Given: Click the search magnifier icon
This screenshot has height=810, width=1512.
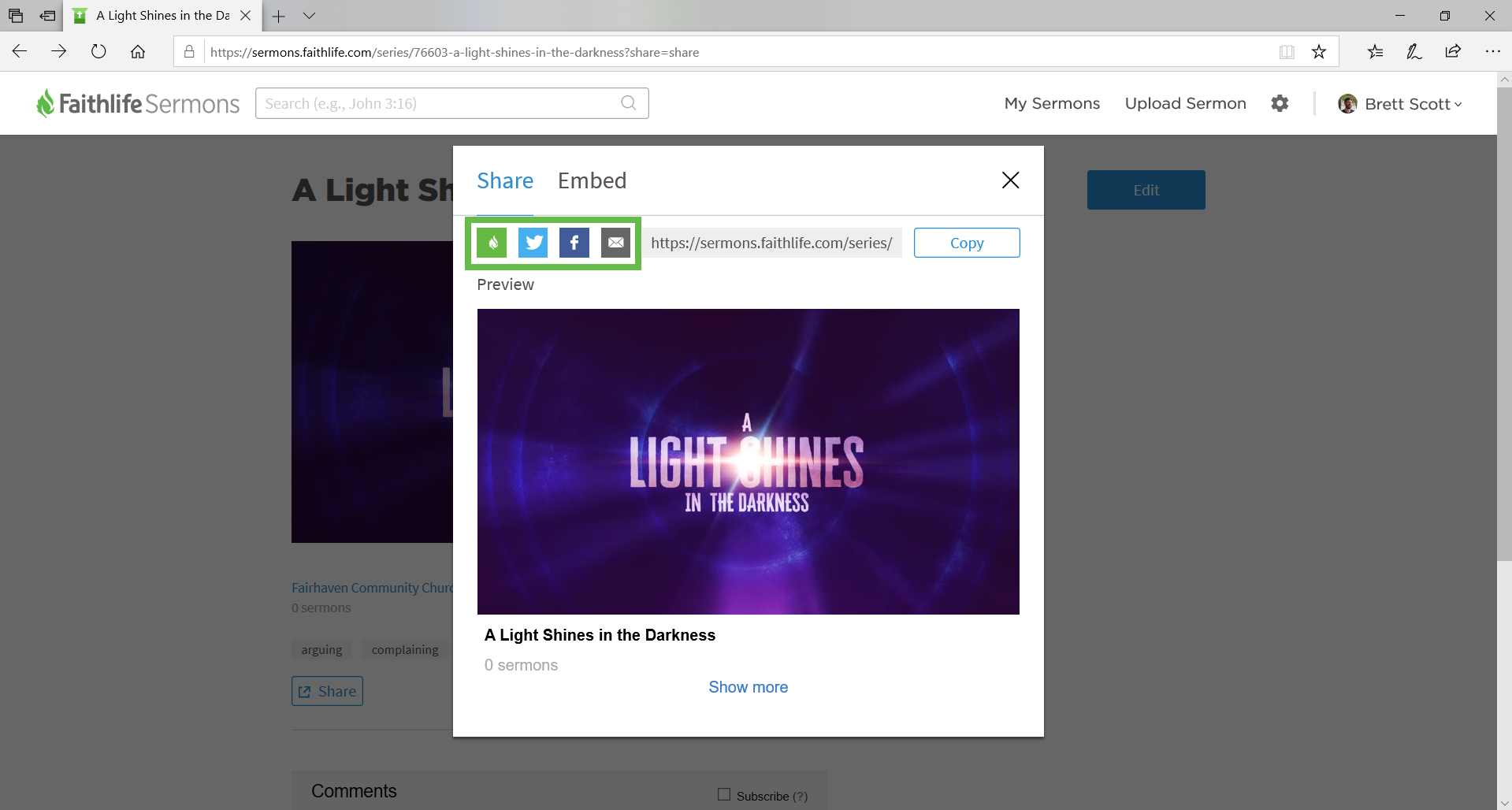Looking at the screenshot, I should (628, 103).
